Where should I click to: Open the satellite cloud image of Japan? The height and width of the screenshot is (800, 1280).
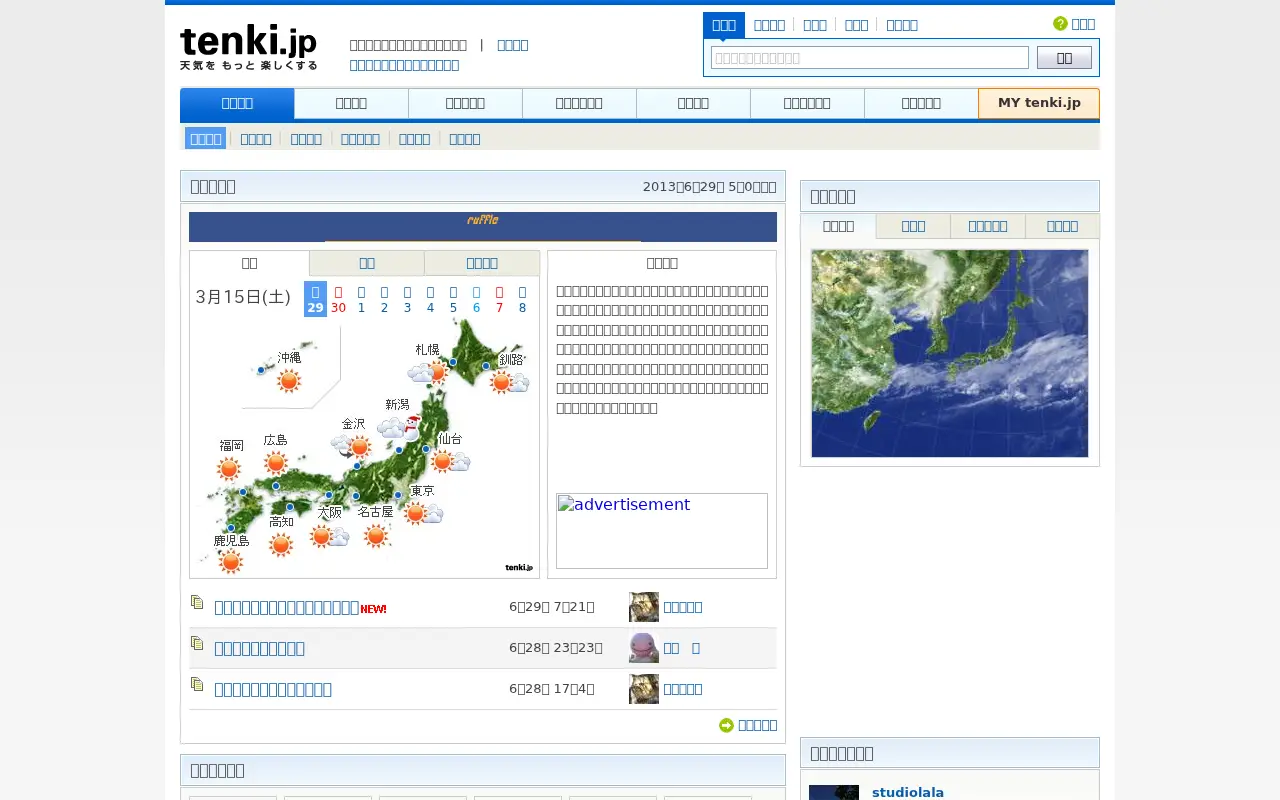950,353
